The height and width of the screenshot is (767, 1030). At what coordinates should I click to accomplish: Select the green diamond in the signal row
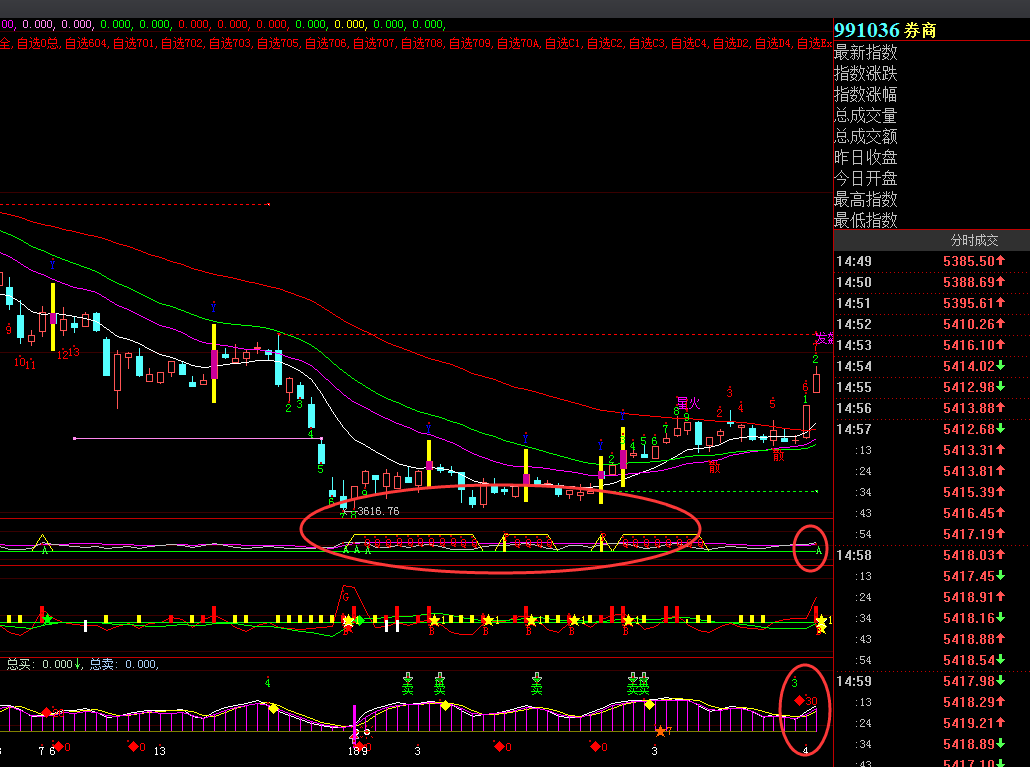click(358, 621)
